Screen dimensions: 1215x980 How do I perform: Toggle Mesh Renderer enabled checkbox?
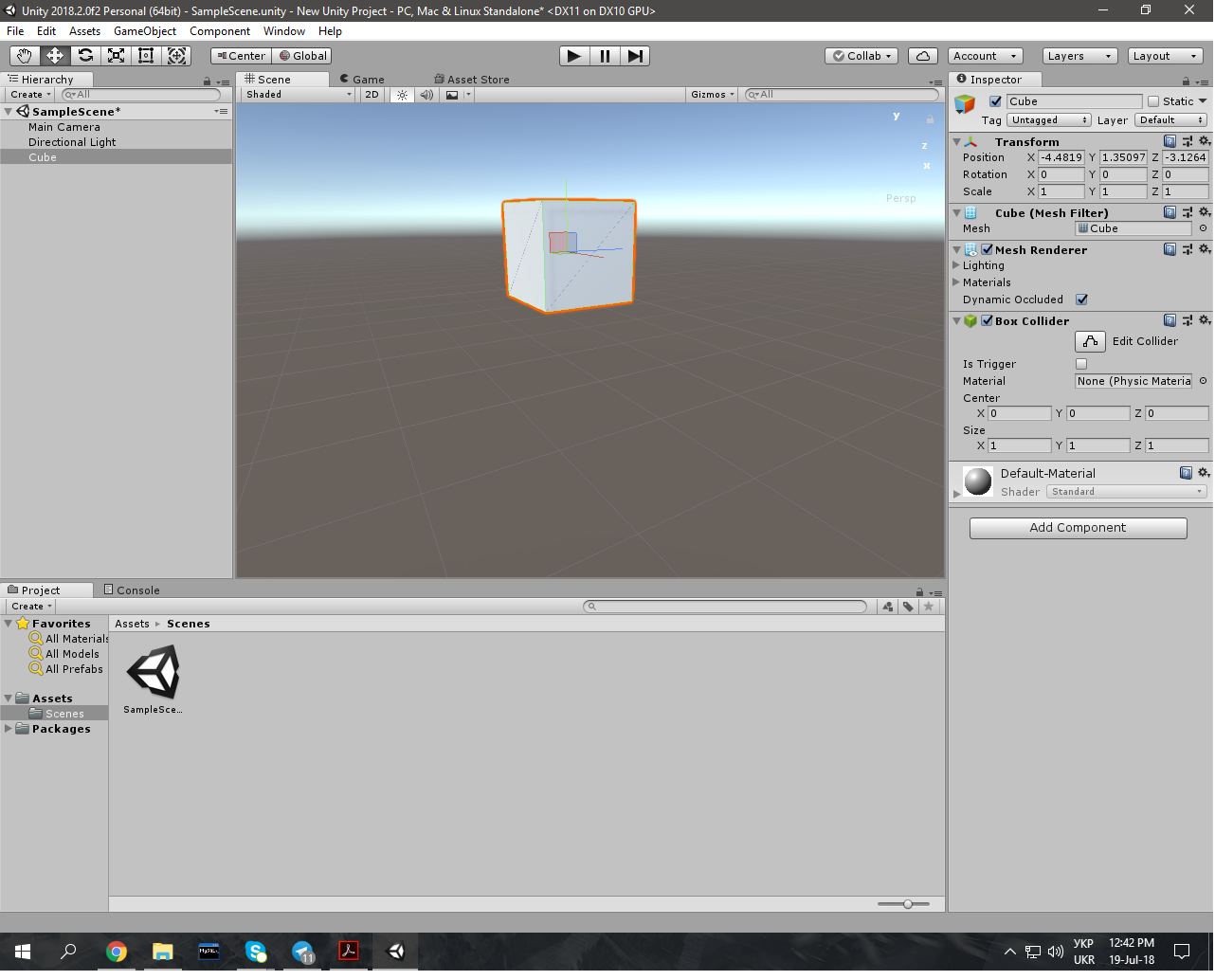[x=987, y=249]
